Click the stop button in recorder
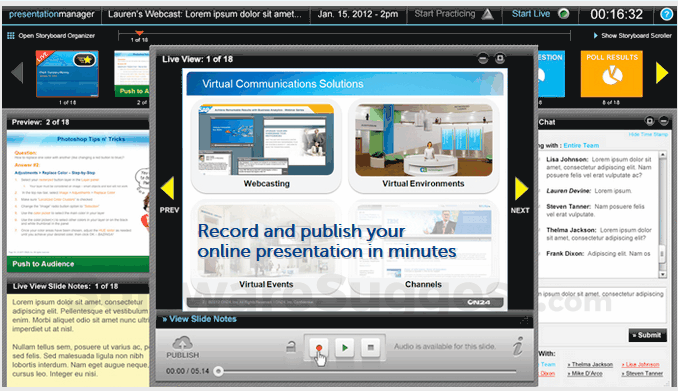Viewport: 678px width, 391px height. coord(370,347)
